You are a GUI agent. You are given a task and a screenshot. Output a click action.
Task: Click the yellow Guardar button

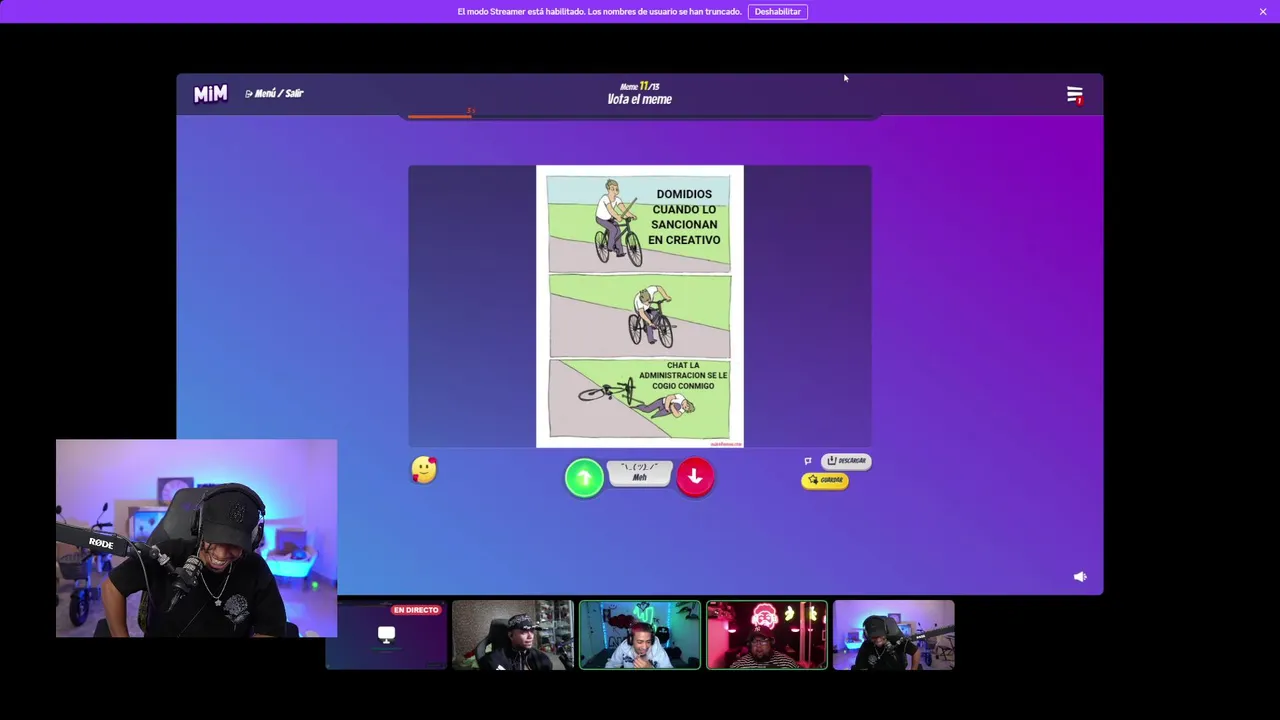pyautogui.click(x=825, y=480)
